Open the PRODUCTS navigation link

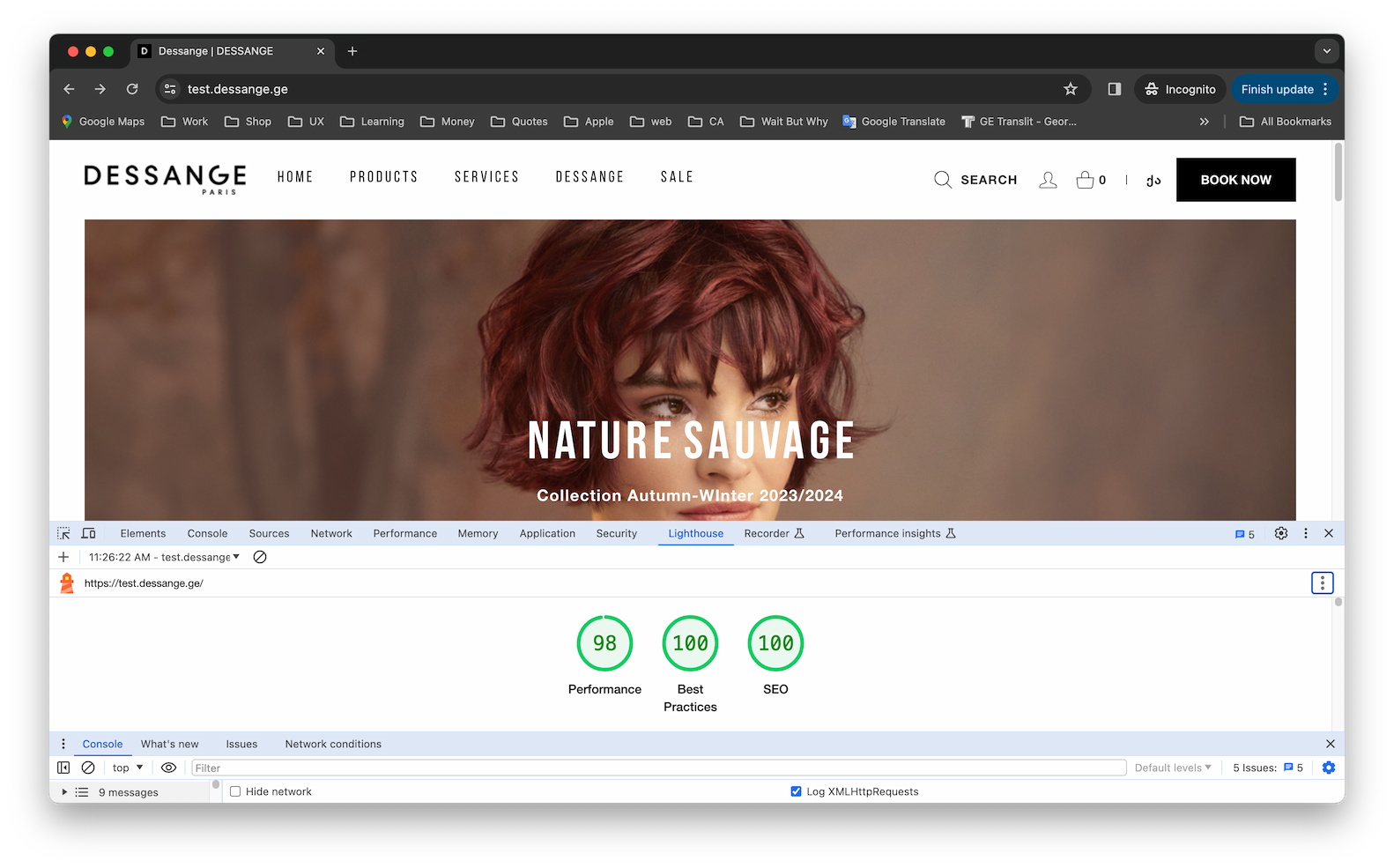pyautogui.click(x=384, y=177)
